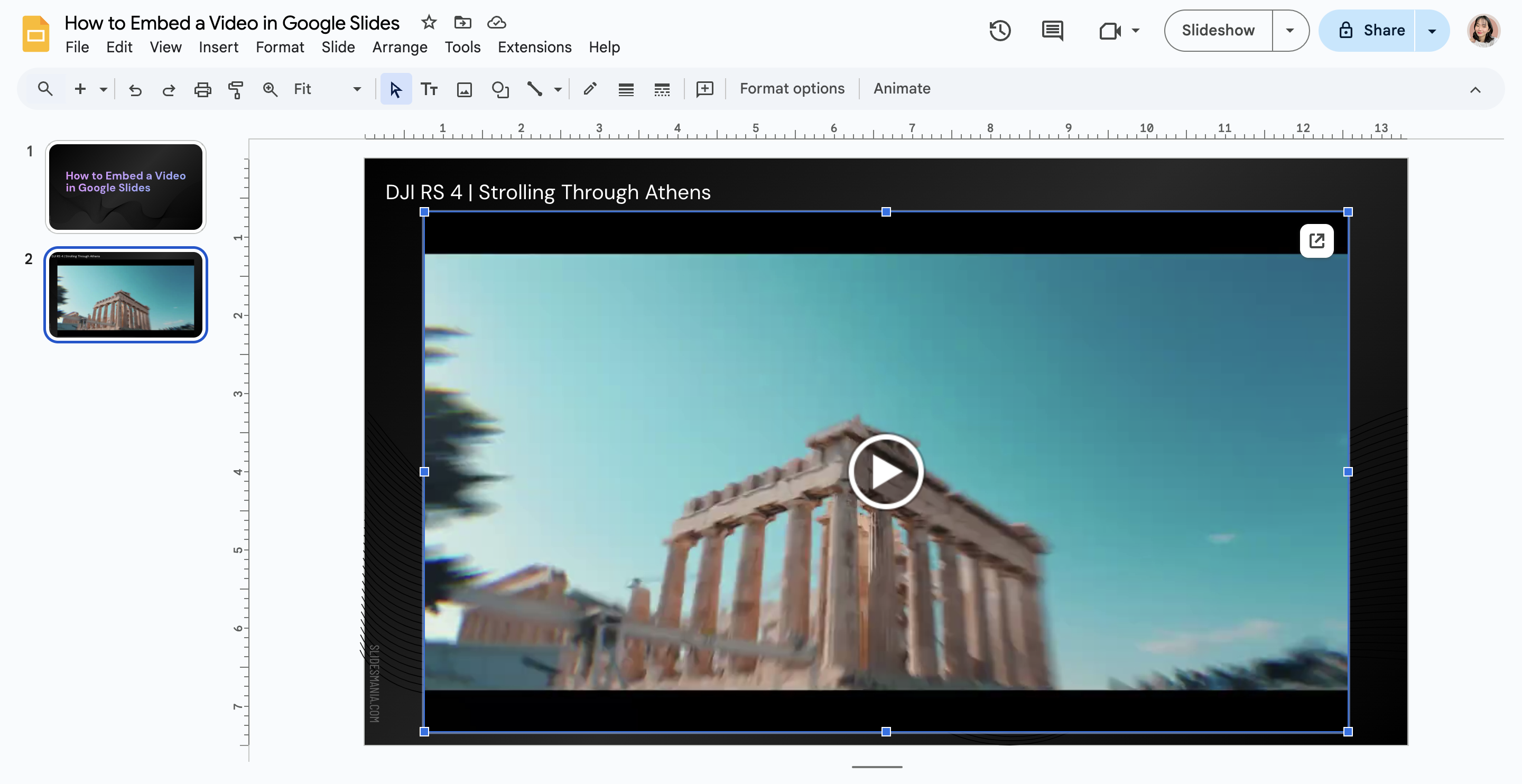Open line type dropdown arrow
This screenshot has height=784, width=1522.
pos(557,89)
